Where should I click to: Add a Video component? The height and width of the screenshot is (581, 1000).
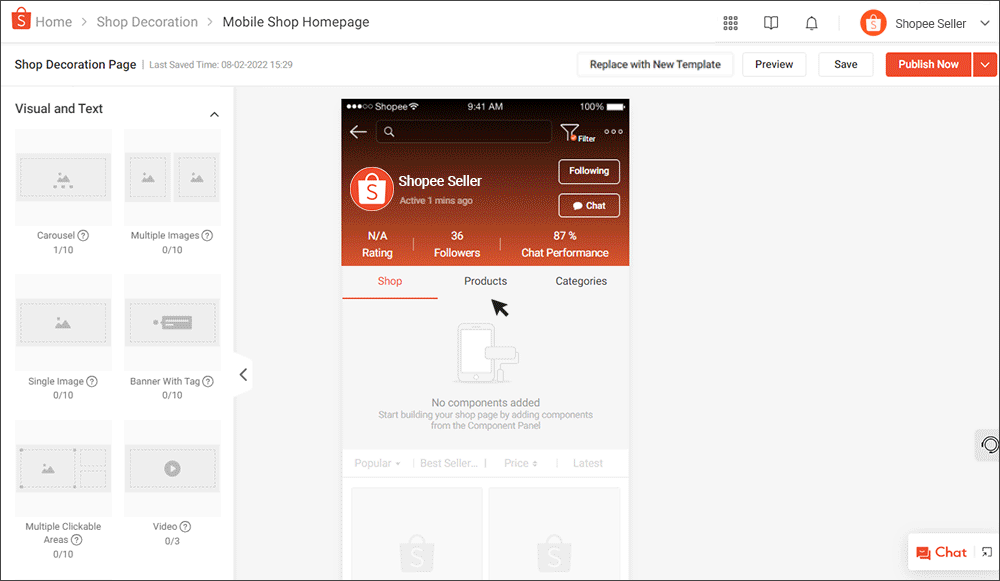171,467
